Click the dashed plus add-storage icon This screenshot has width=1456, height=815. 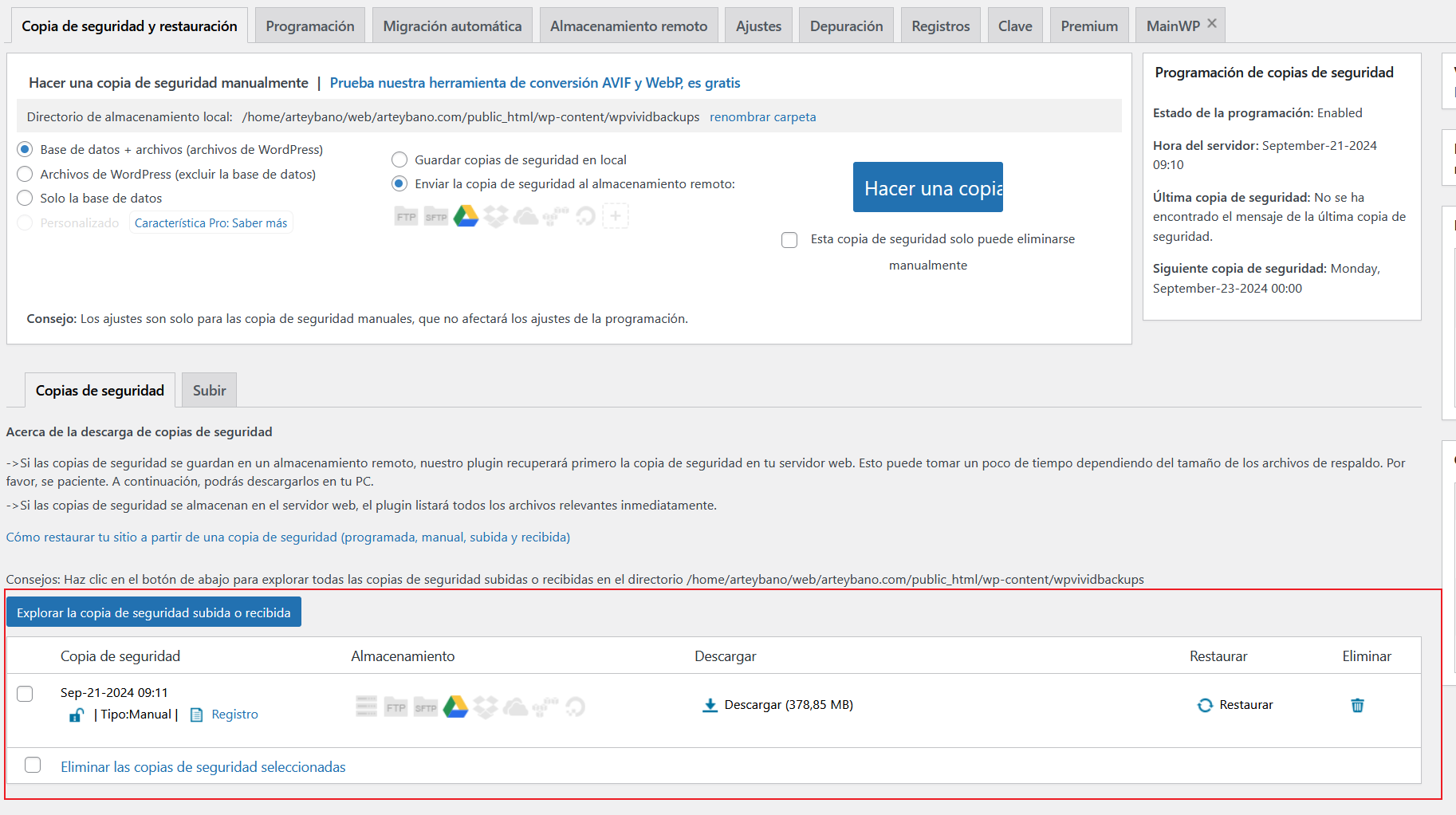(616, 216)
